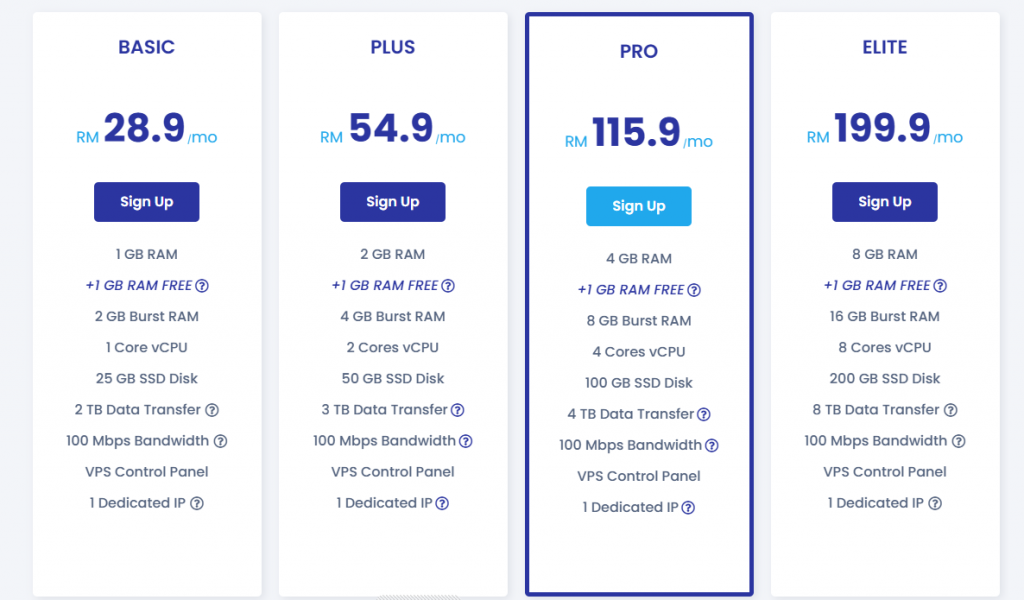This screenshot has height=600, width=1024.
Task: Click the question mark beside PRO +1 GB RAM FREE
Action: pos(694,289)
